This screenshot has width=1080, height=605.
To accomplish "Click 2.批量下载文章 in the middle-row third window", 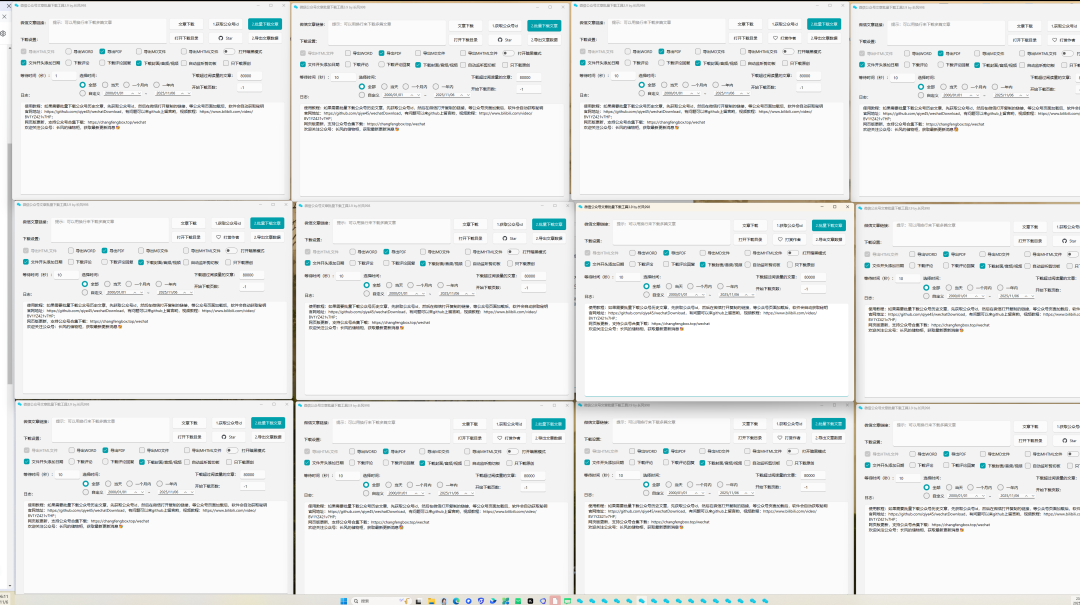I will click(x=829, y=225).
